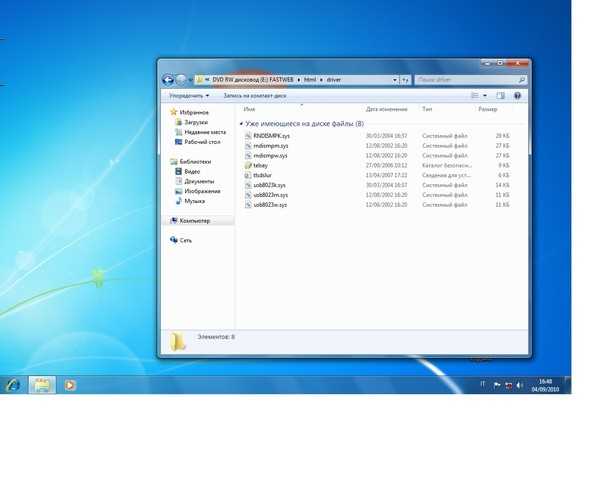Click the taskbar clock showing 16:48
The height and width of the screenshot is (480, 600).
(x=545, y=385)
